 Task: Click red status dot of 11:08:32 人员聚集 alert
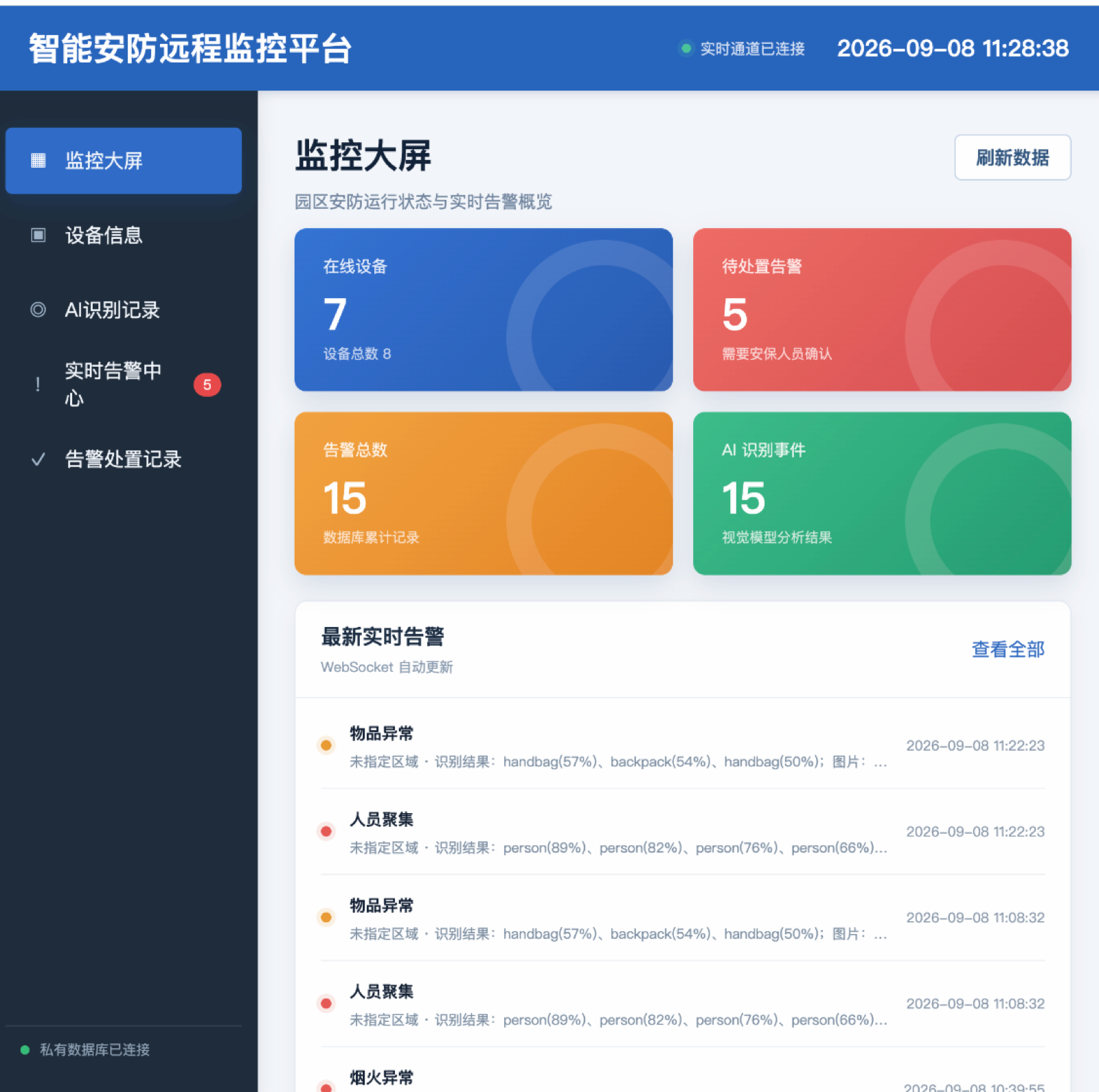(326, 1003)
